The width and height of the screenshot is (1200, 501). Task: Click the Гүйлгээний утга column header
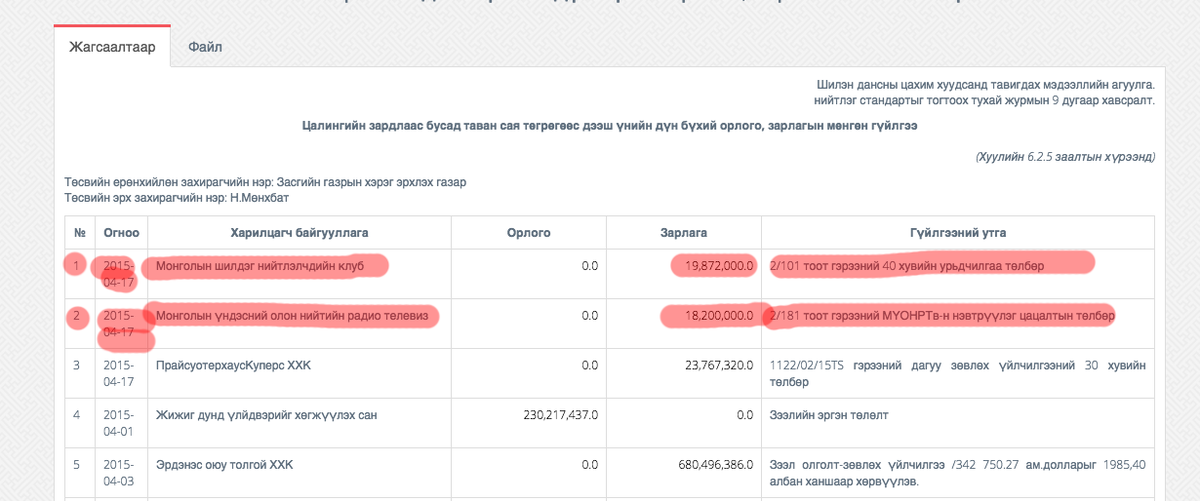[958, 233]
